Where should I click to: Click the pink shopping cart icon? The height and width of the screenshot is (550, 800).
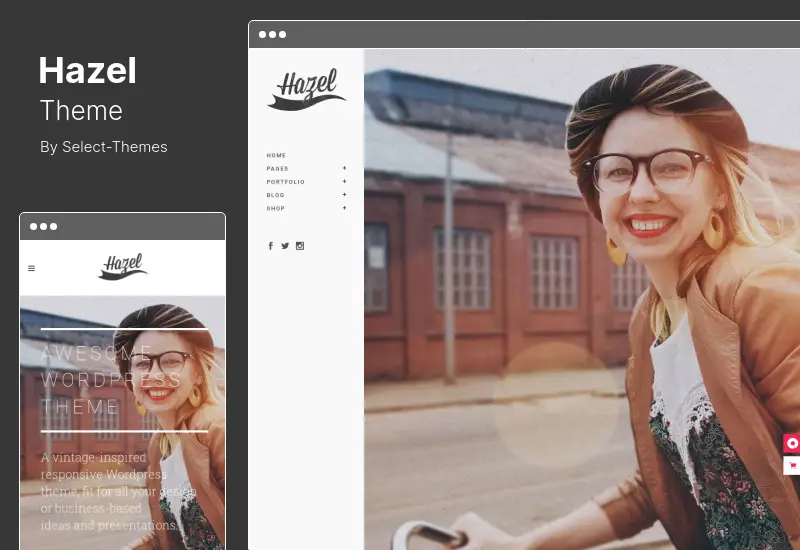click(x=792, y=465)
